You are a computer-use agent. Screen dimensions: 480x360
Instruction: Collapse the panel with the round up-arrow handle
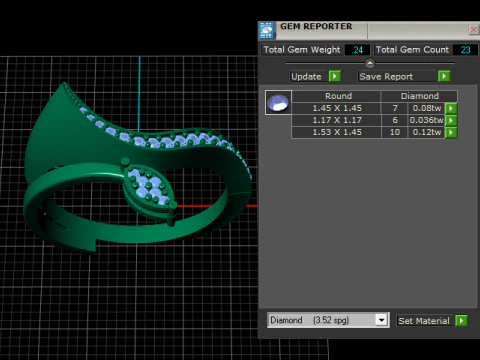[370, 63]
